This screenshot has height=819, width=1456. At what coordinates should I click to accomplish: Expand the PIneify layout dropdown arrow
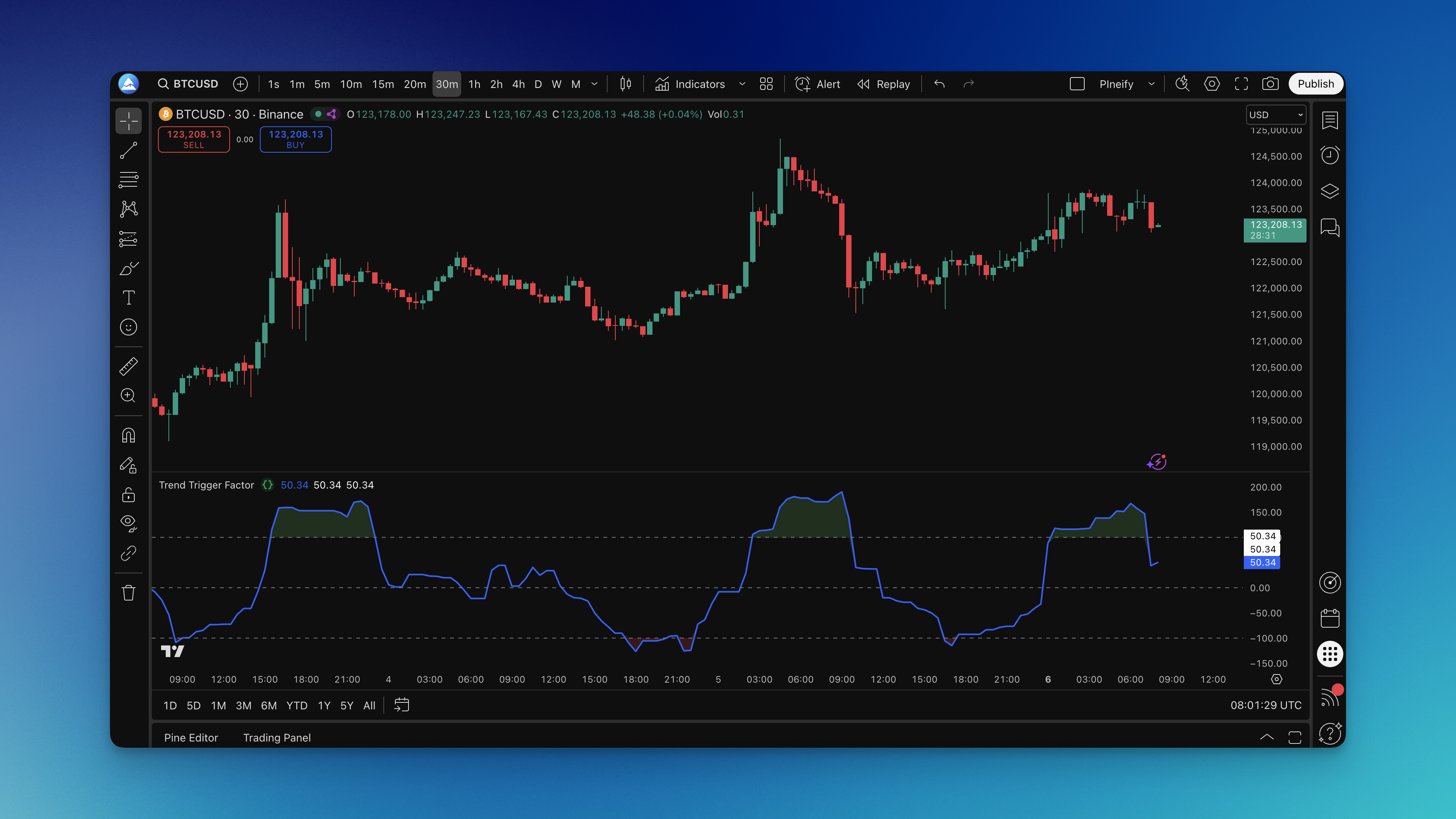tap(1151, 84)
